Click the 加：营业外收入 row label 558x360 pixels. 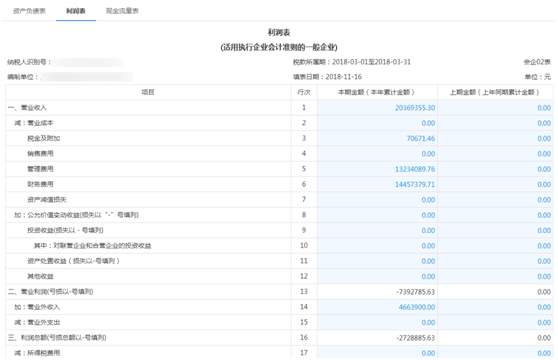(x=37, y=307)
